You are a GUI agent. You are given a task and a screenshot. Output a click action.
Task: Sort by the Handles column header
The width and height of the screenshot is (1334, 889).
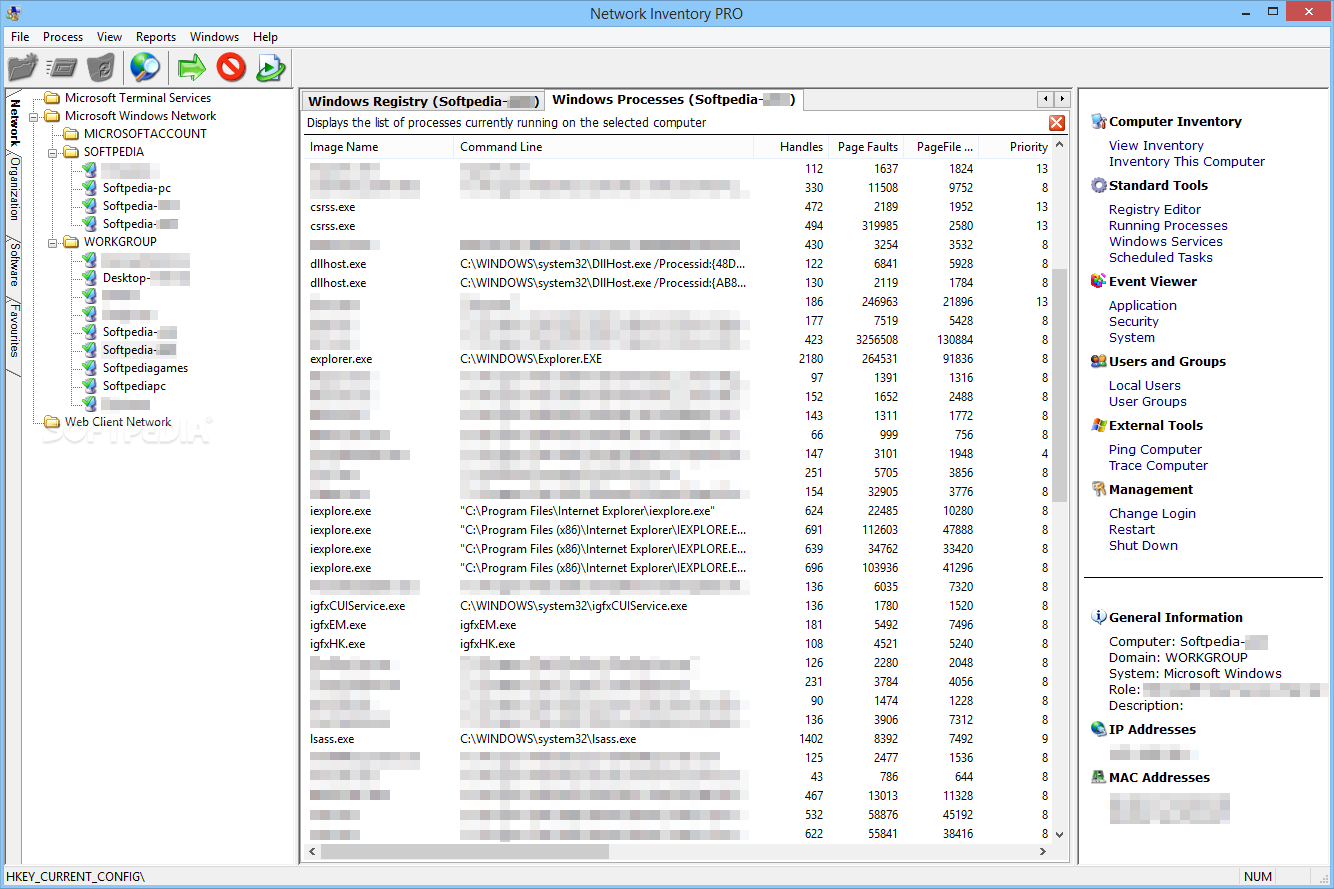pyautogui.click(x=791, y=147)
